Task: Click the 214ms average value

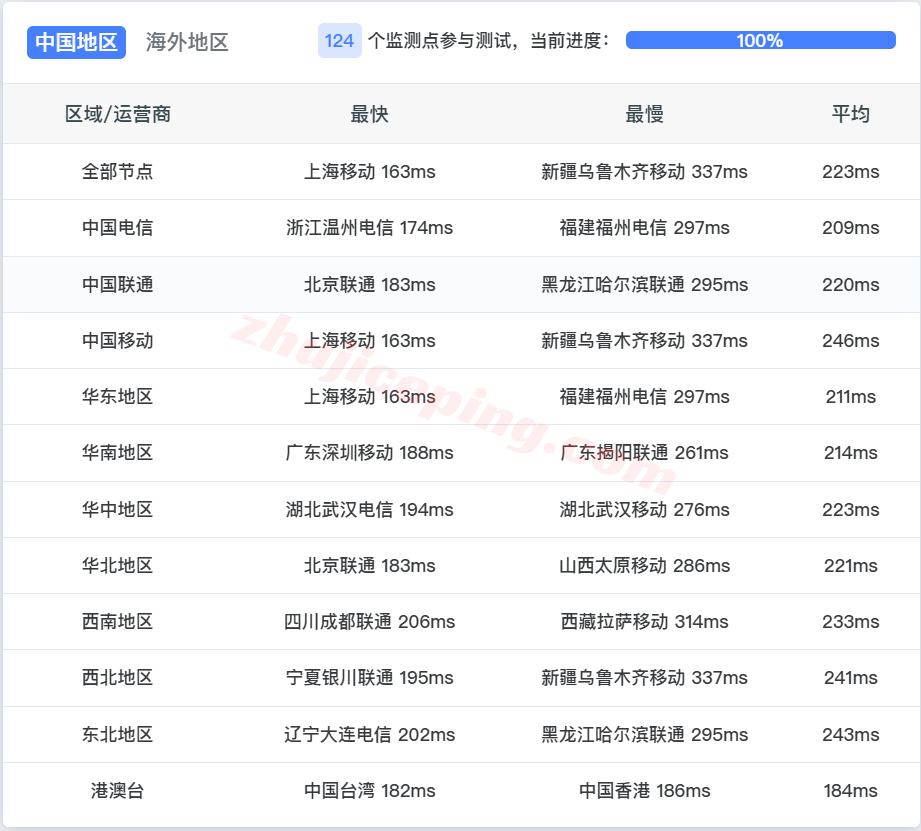Action: pos(851,452)
